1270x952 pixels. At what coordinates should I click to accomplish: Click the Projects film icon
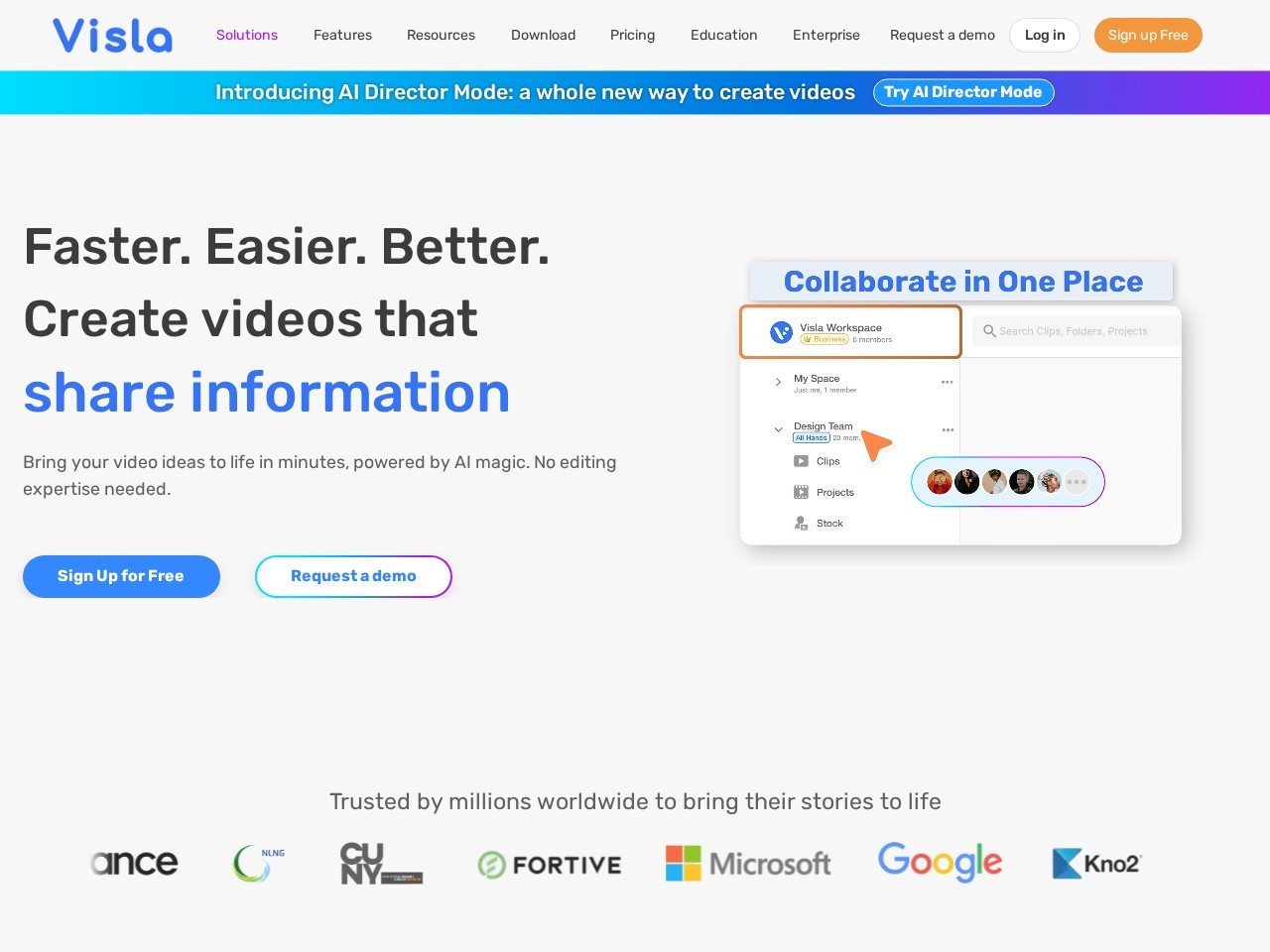click(x=801, y=492)
